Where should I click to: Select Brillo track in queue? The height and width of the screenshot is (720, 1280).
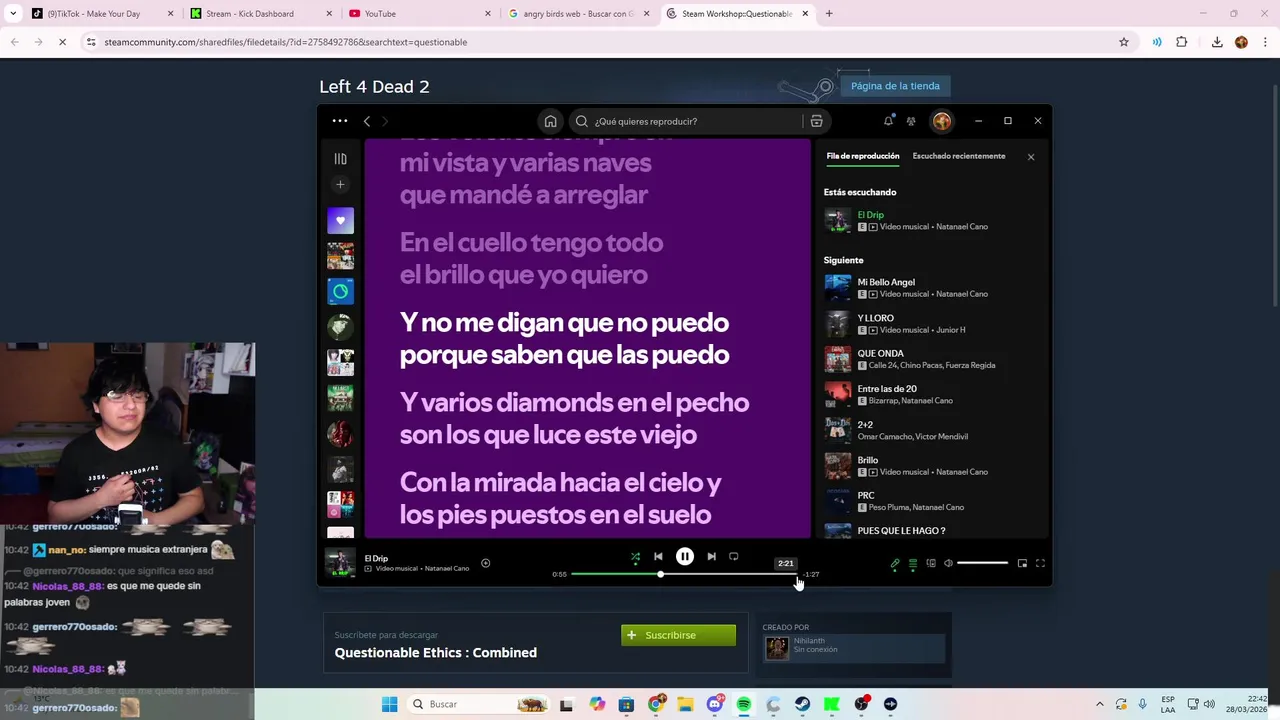[932, 466]
